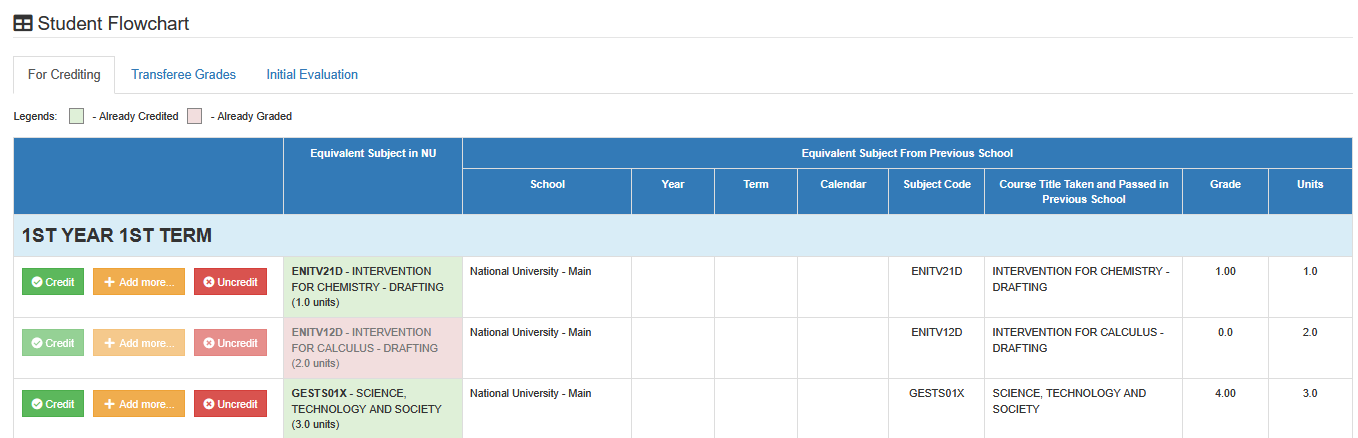Open the Transferee Grades tab
The width and height of the screenshot is (1358, 438).
(183, 75)
